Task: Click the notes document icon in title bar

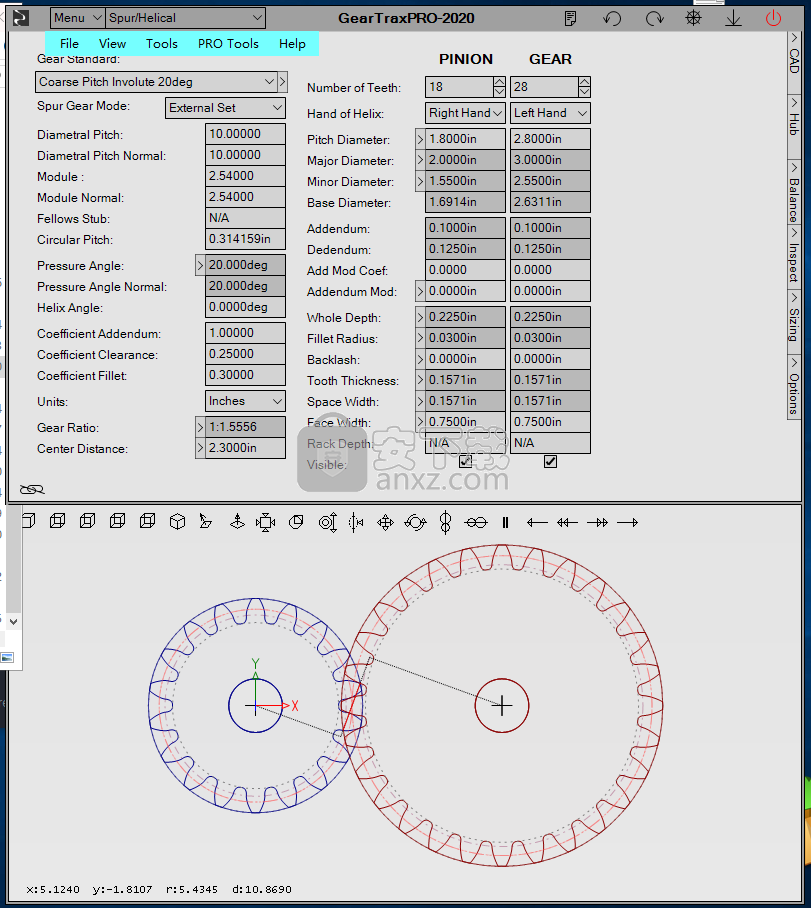Action: [x=571, y=19]
